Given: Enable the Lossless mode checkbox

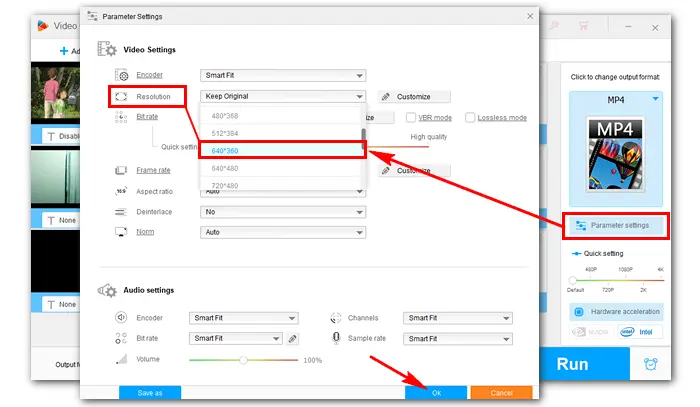Looking at the screenshot, I should 470,117.
